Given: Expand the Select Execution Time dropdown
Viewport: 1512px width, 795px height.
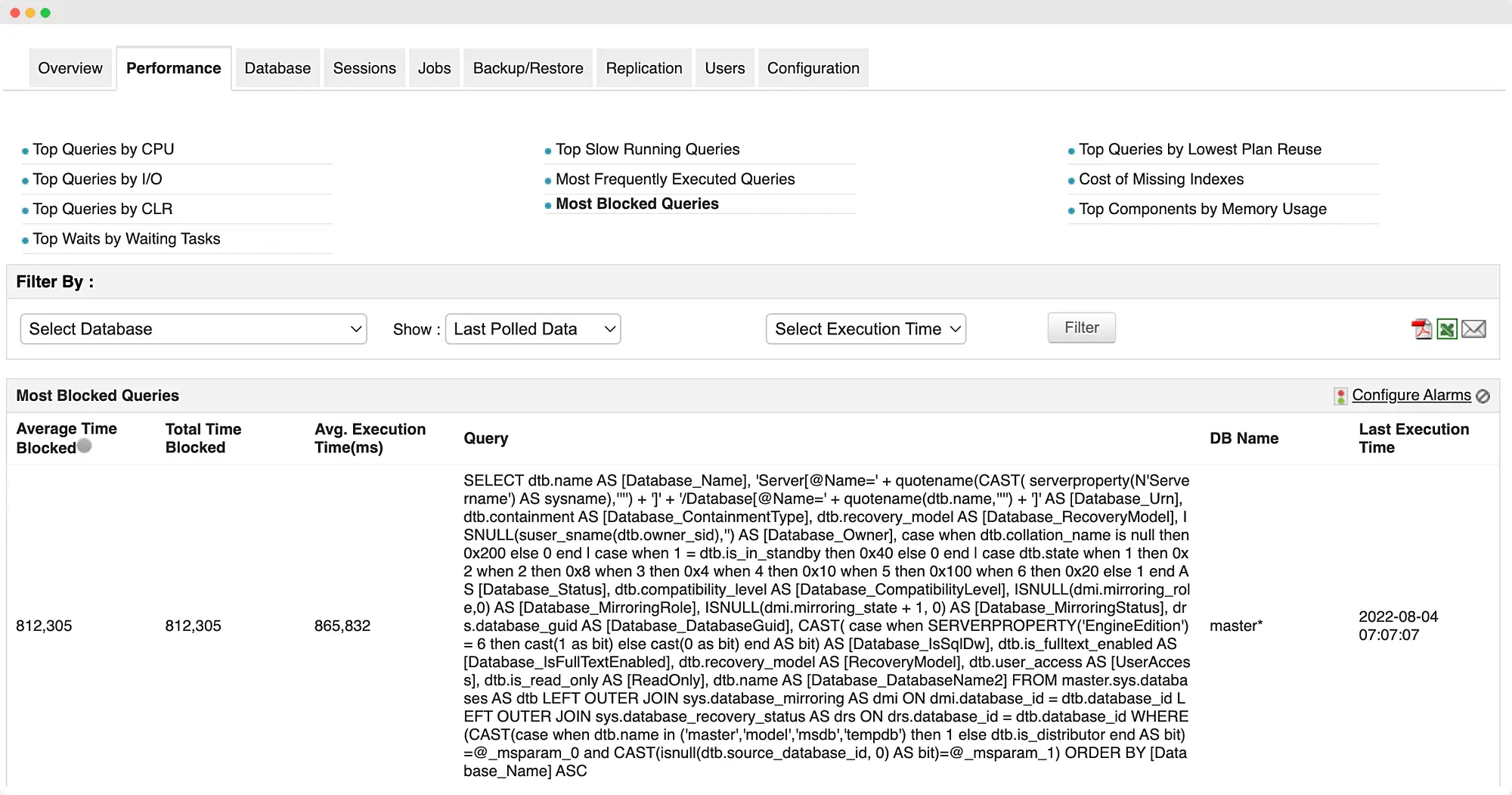Looking at the screenshot, I should coord(866,329).
